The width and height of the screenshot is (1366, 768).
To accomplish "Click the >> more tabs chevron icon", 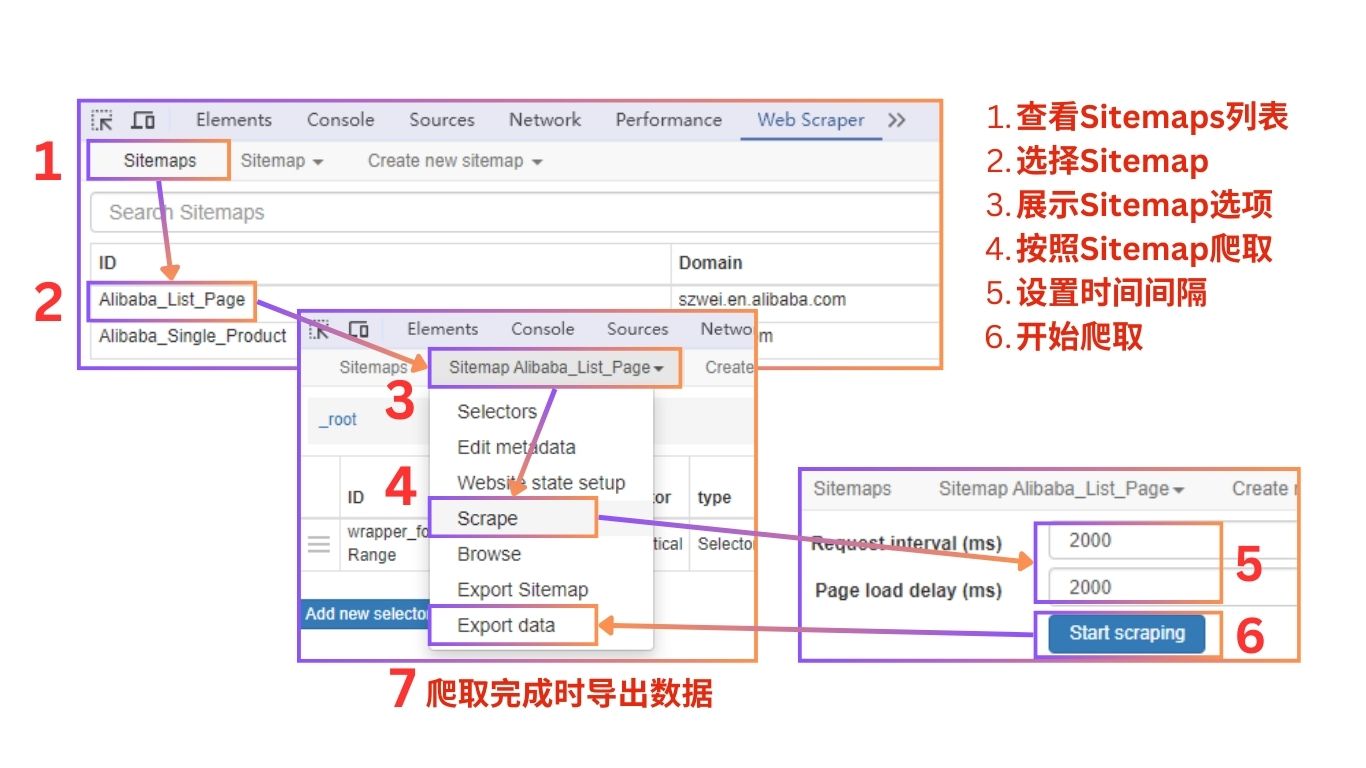I will [x=897, y=120].
